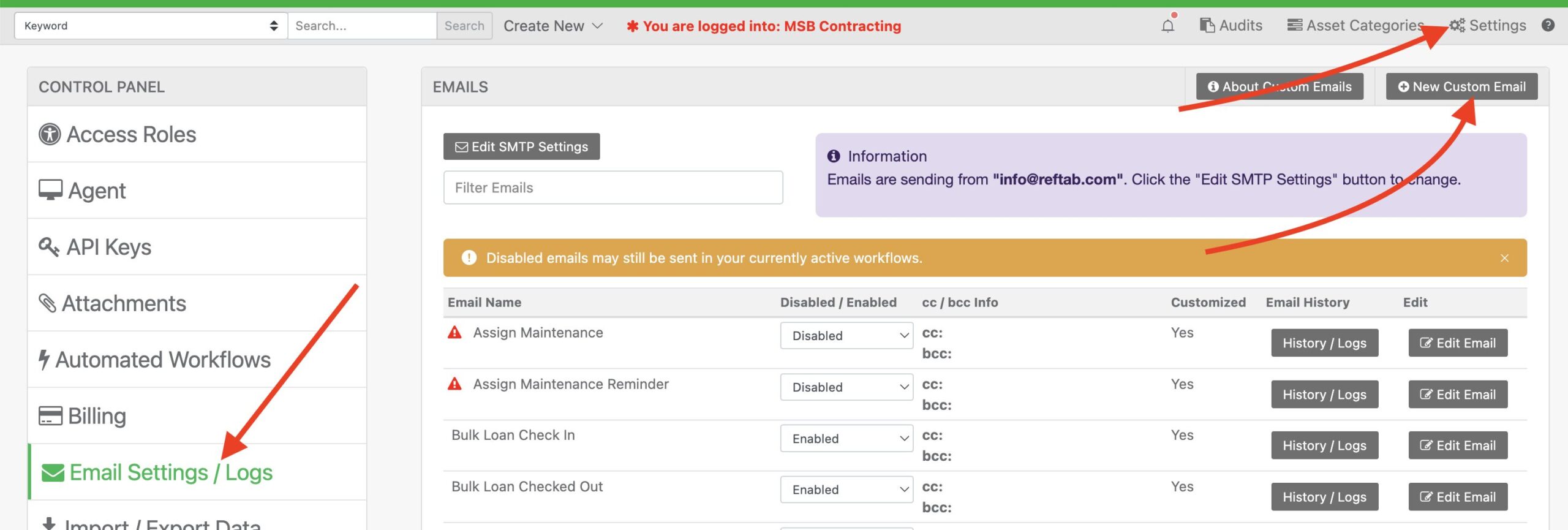Click the New Custom Email button
This screenshot has width=1568, height=530.
[x=1461, y=86]
